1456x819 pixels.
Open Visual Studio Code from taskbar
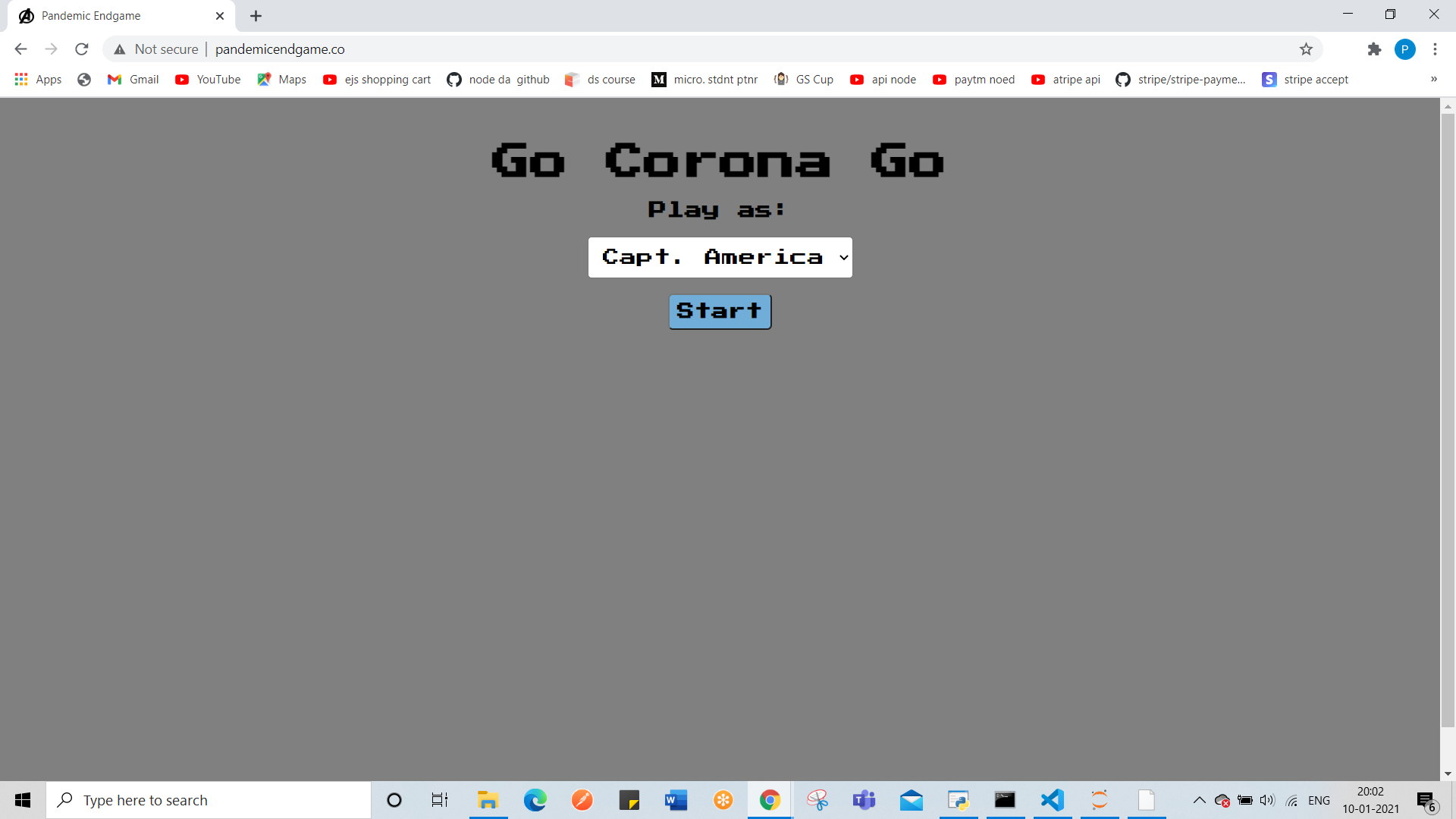click(1052, 800)
